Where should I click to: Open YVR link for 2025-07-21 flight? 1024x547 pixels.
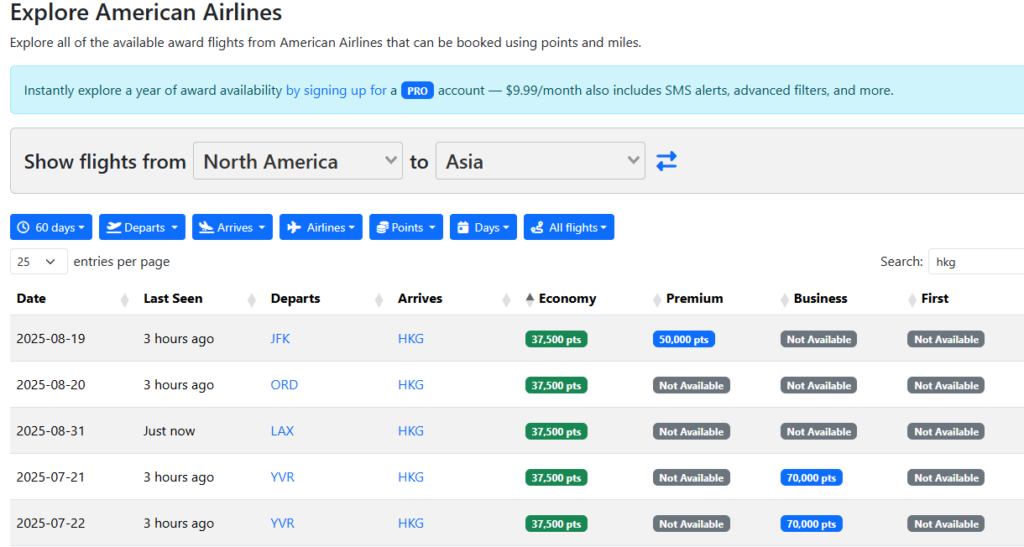click(x=282, y=477)
